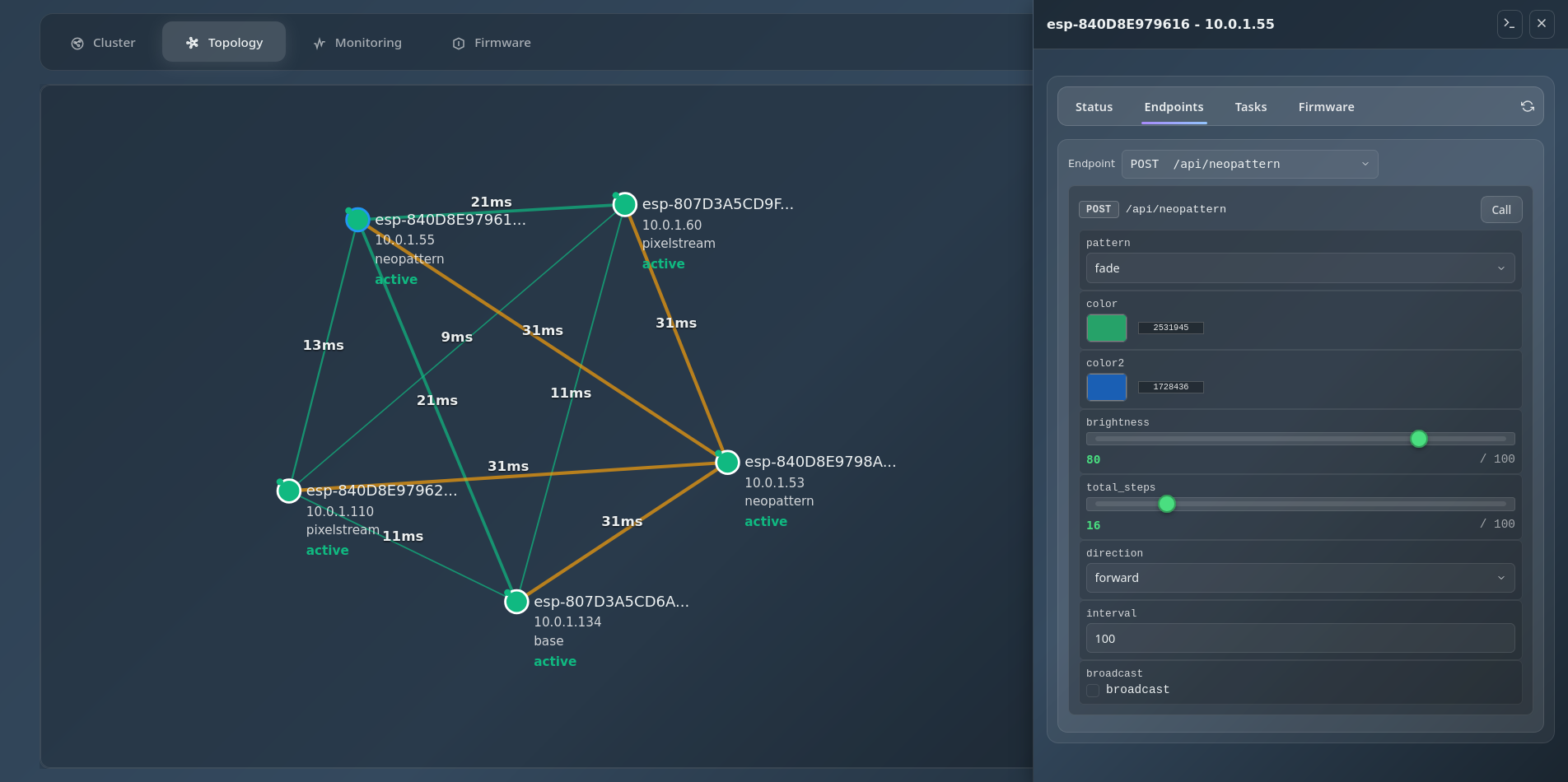
Task: Click the green color swatch
Action: coord(1106,328)
